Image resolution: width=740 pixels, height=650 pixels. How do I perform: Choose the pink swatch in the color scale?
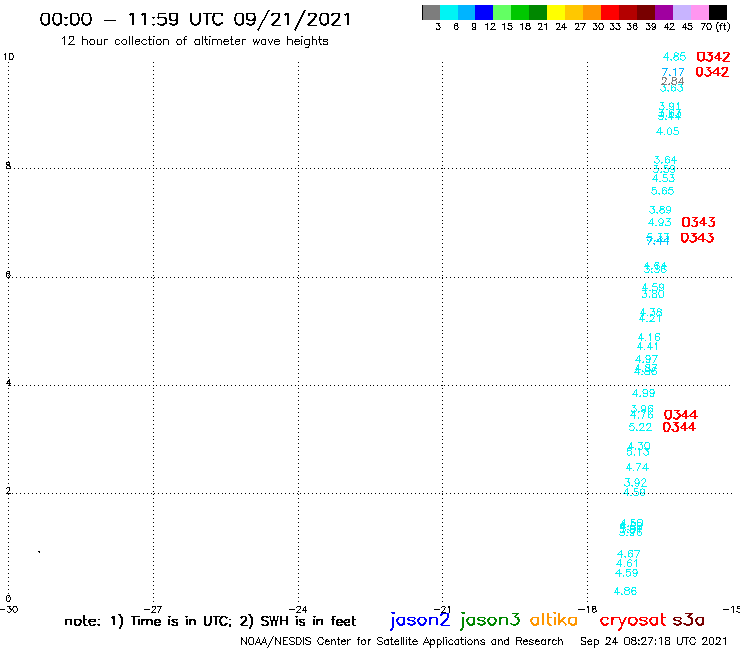[x=699, y=12]
